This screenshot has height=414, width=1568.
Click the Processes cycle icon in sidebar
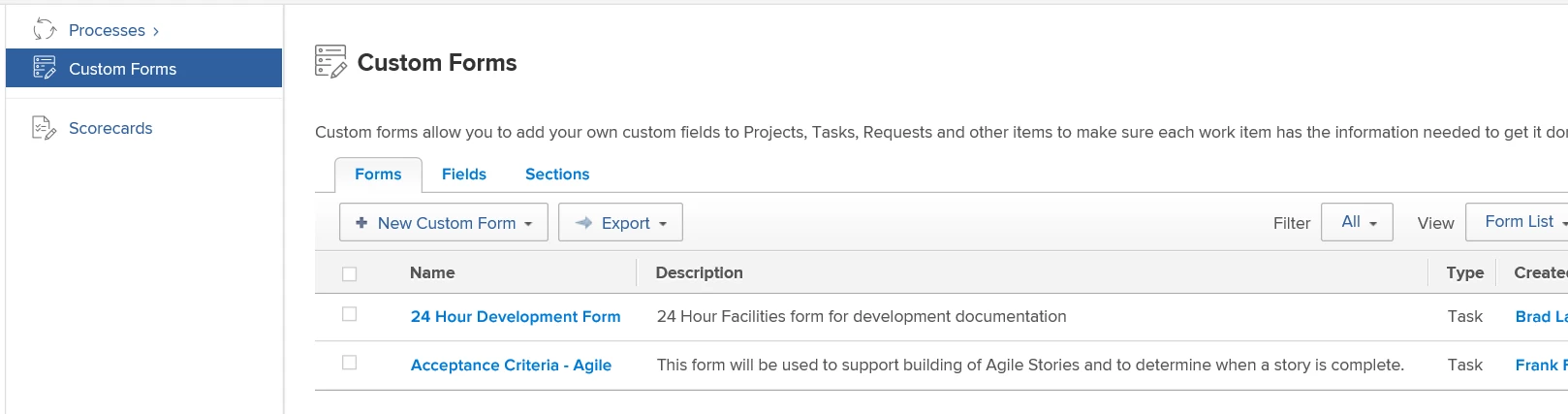(45, 30)
